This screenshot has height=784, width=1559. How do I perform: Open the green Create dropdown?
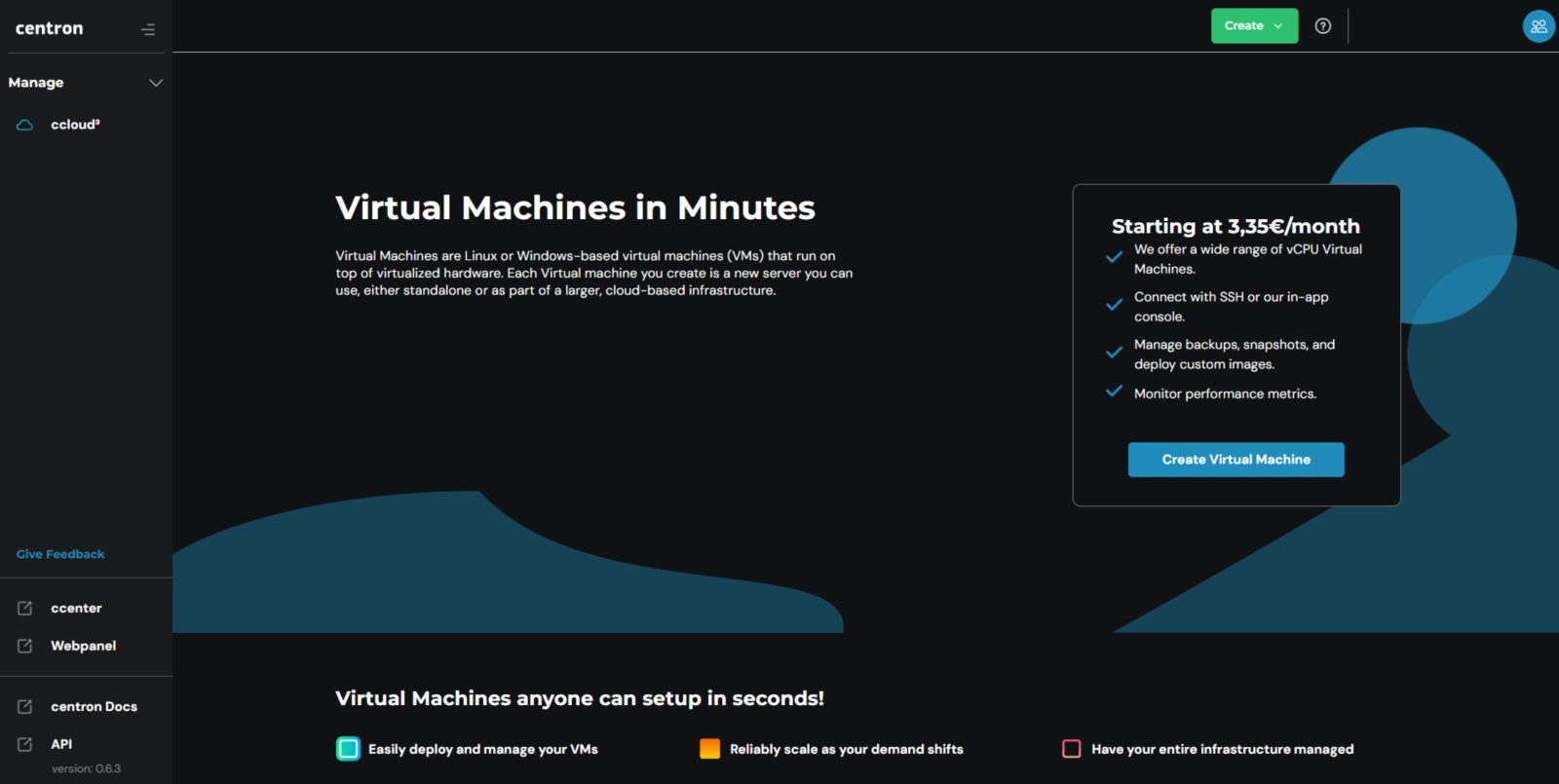coord(1254,26)
